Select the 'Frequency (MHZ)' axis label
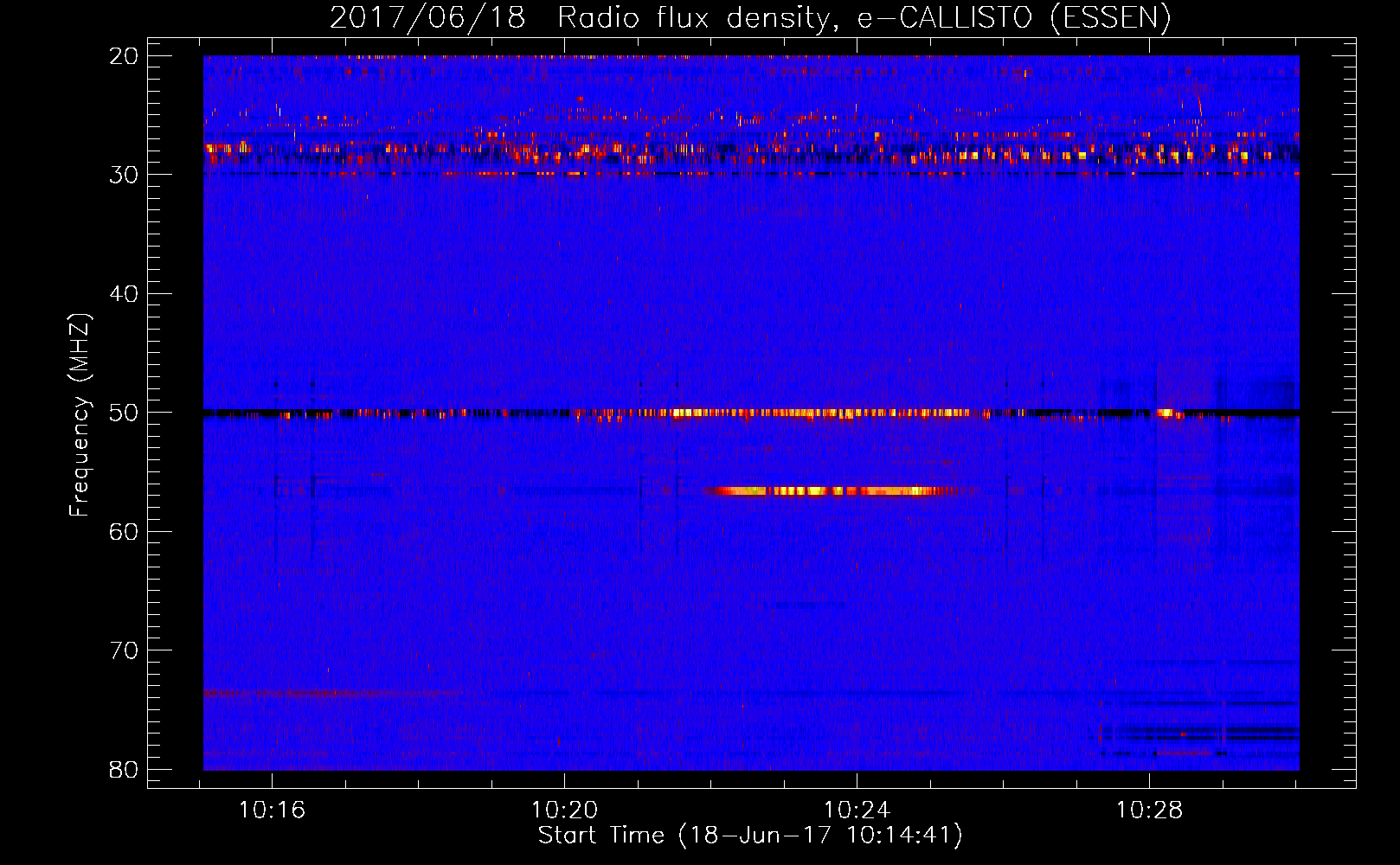The height and width of the screenshot is (865, 1400). pos(80,414)
